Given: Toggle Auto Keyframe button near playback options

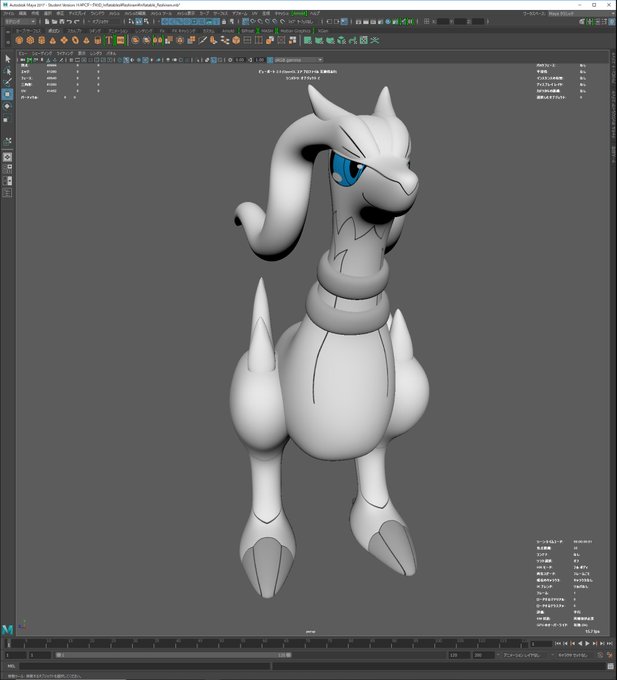Looking at the screenshot, I should pos(600,655).
